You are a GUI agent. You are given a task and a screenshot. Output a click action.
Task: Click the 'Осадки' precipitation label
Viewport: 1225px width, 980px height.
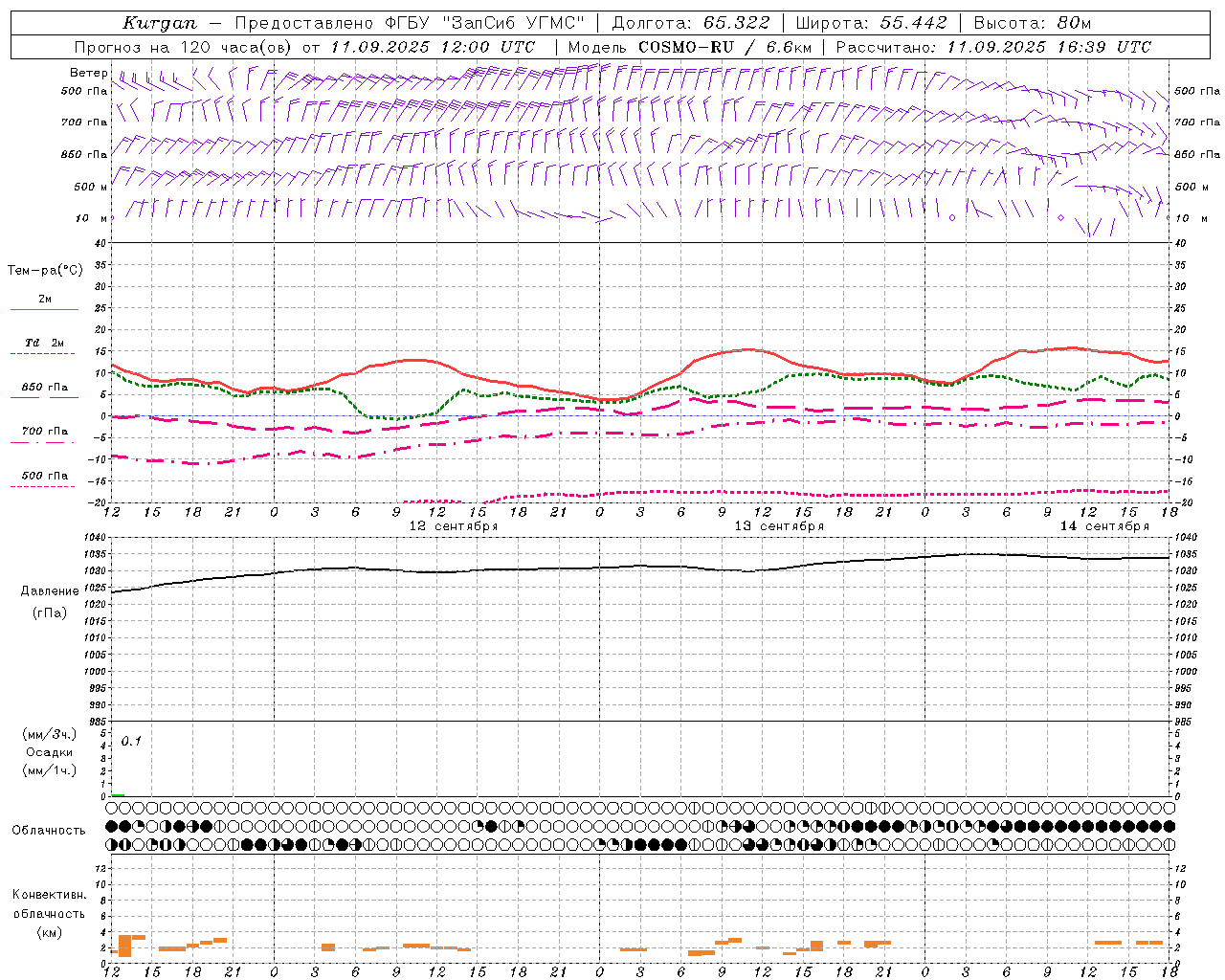tap(50, 752)
